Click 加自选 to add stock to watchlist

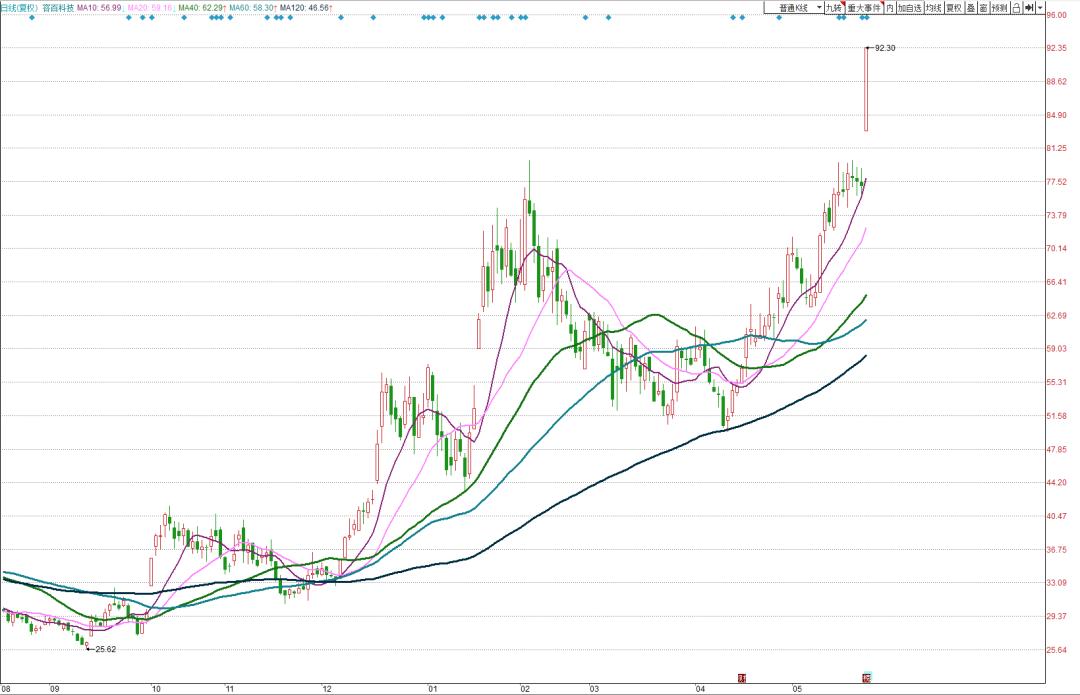(x=911, y=5)
